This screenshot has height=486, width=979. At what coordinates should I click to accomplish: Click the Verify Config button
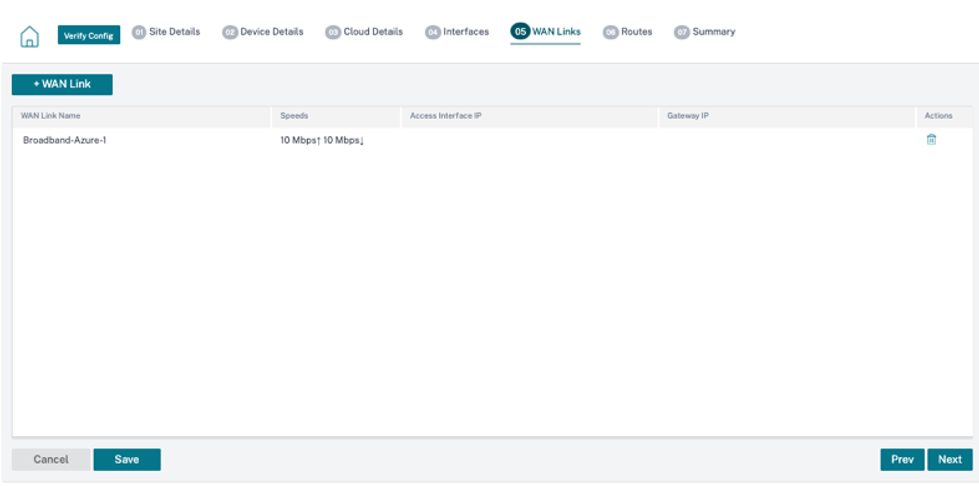pos(89,35)
